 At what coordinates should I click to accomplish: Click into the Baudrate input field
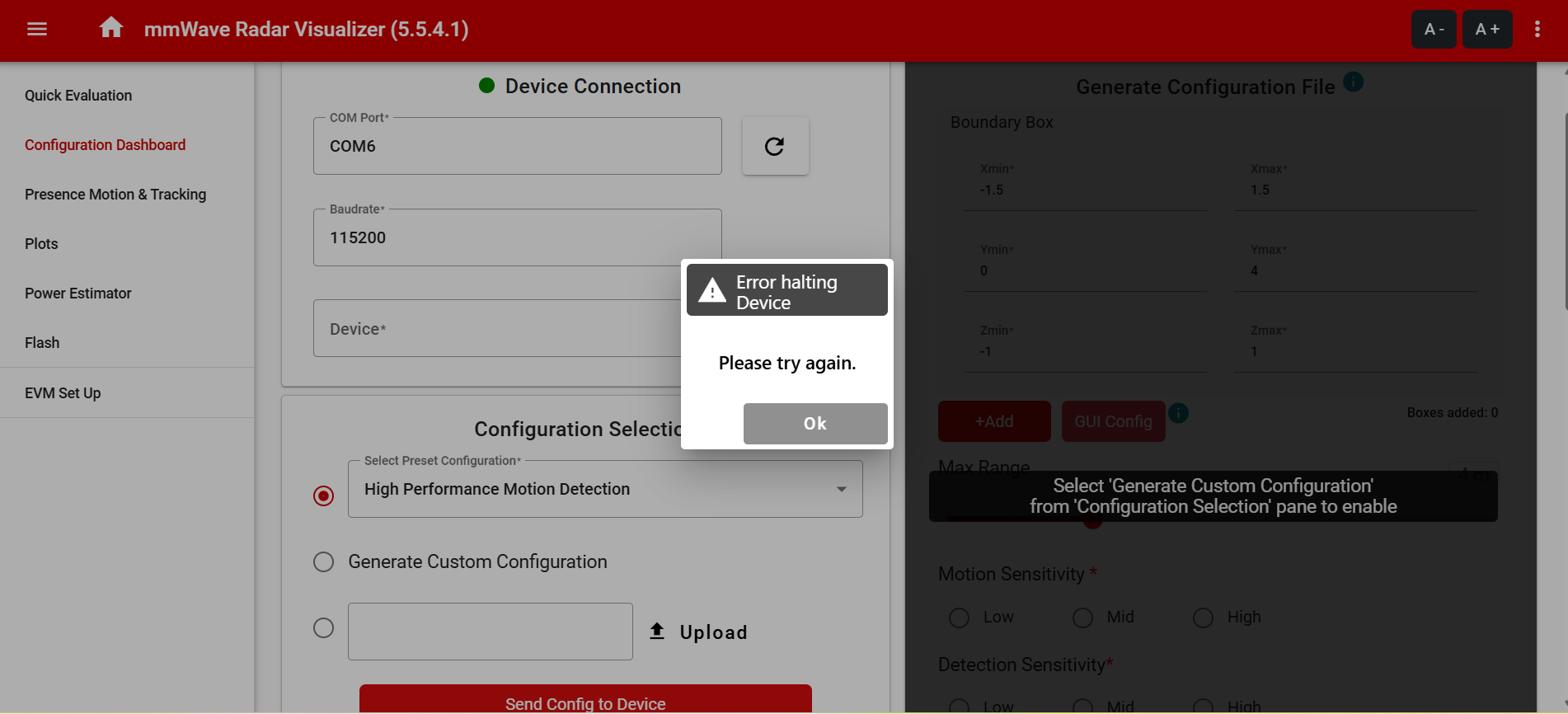tap(518, 237)
